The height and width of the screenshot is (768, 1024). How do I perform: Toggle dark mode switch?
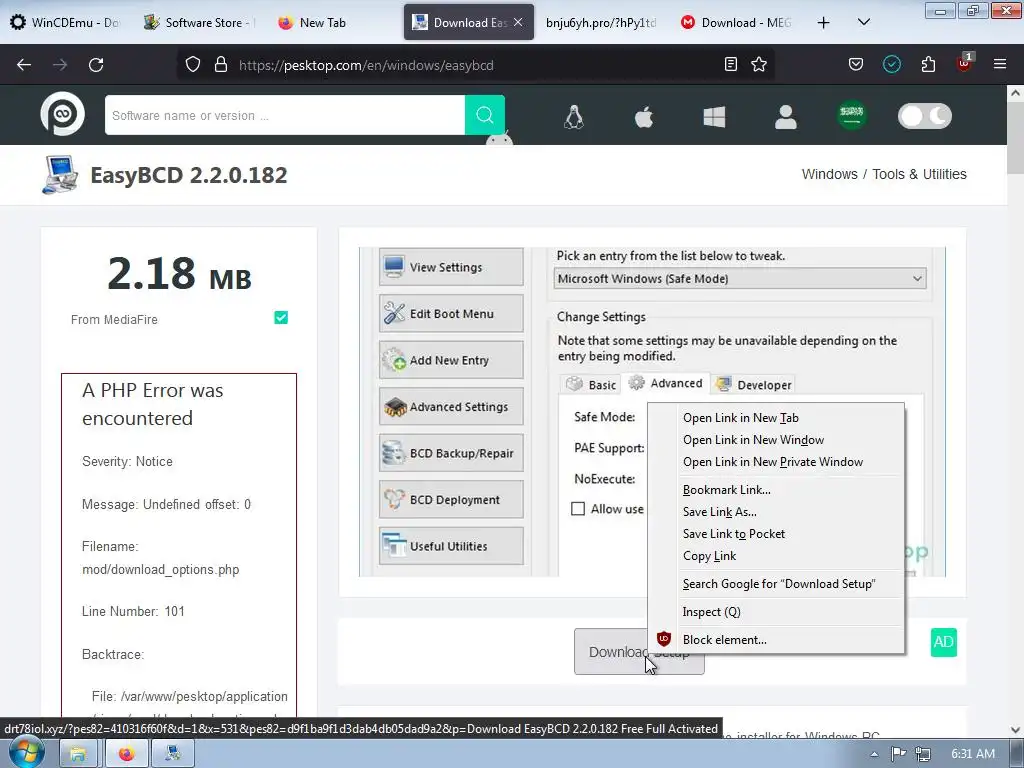point(925,116)
